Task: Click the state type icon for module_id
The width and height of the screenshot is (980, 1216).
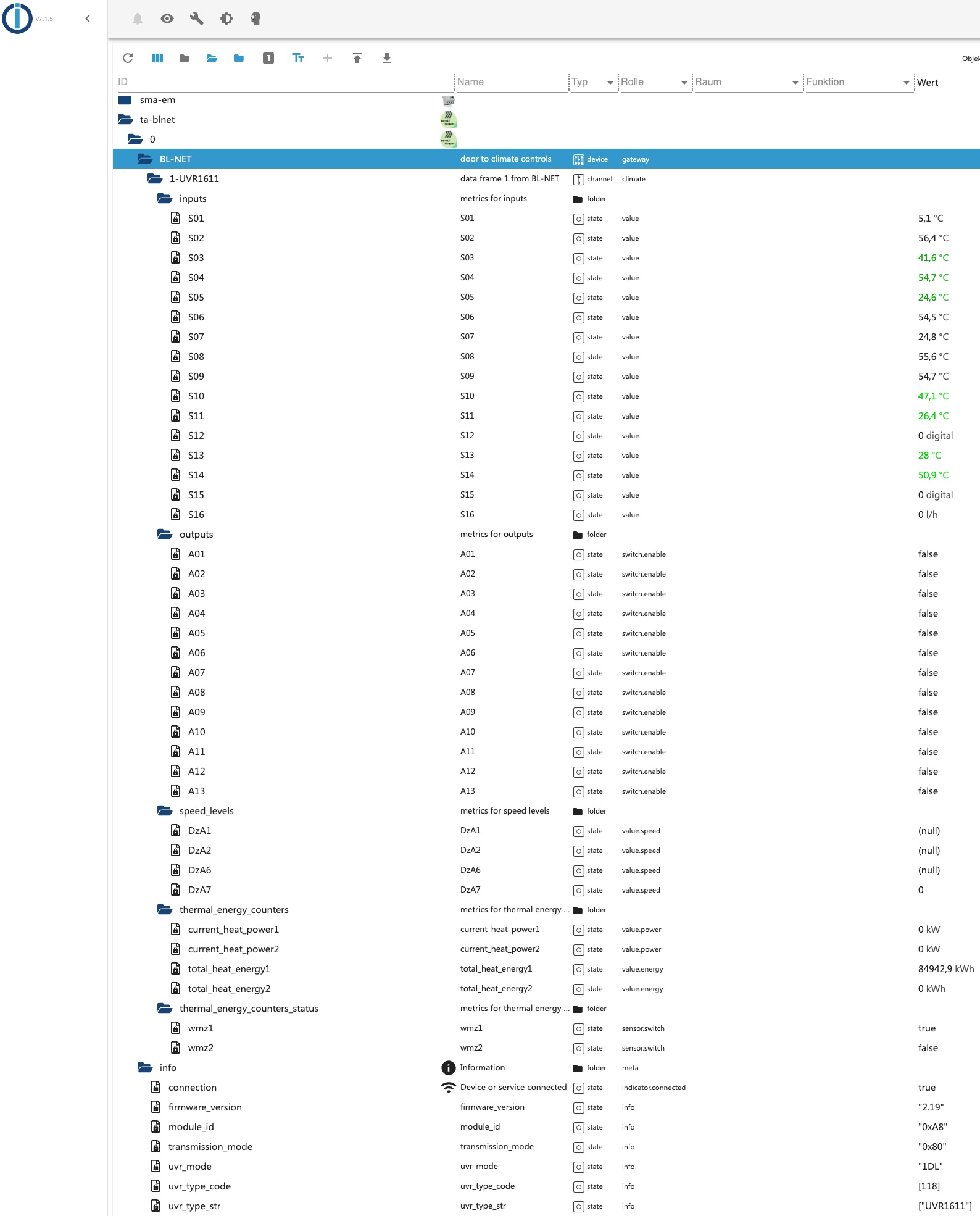Action: pos(578,1128)
